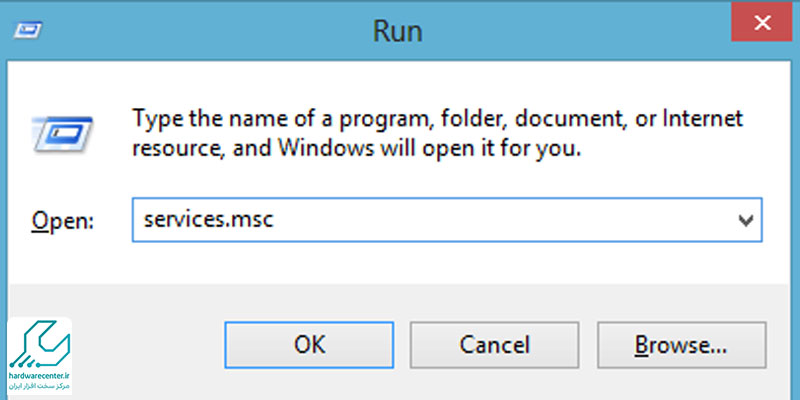Screen dimensions: 800x400
Task: Click the services.msc text in the box
Action: [209, 220]
